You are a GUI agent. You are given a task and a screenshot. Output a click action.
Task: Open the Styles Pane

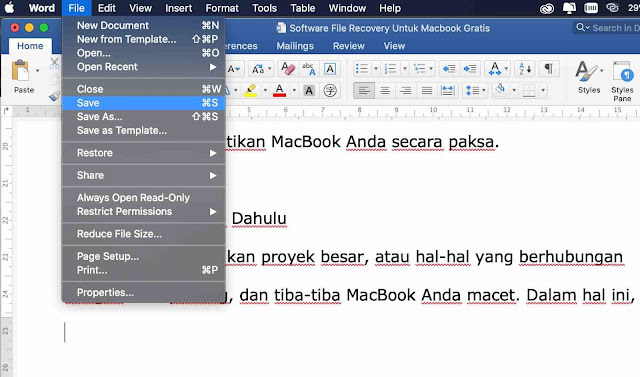tap(622, 81)
